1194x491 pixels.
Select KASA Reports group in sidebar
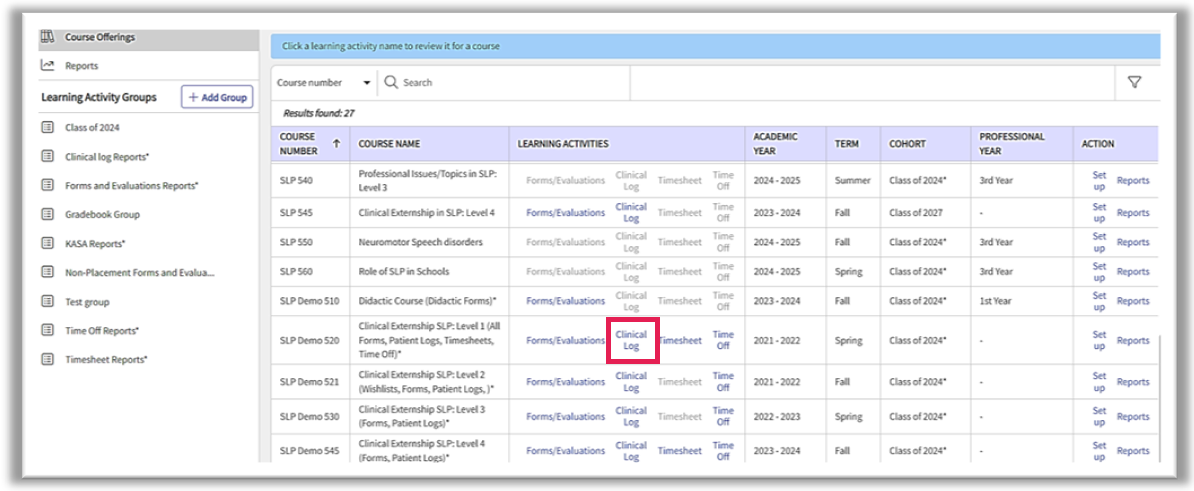(95, 243)
